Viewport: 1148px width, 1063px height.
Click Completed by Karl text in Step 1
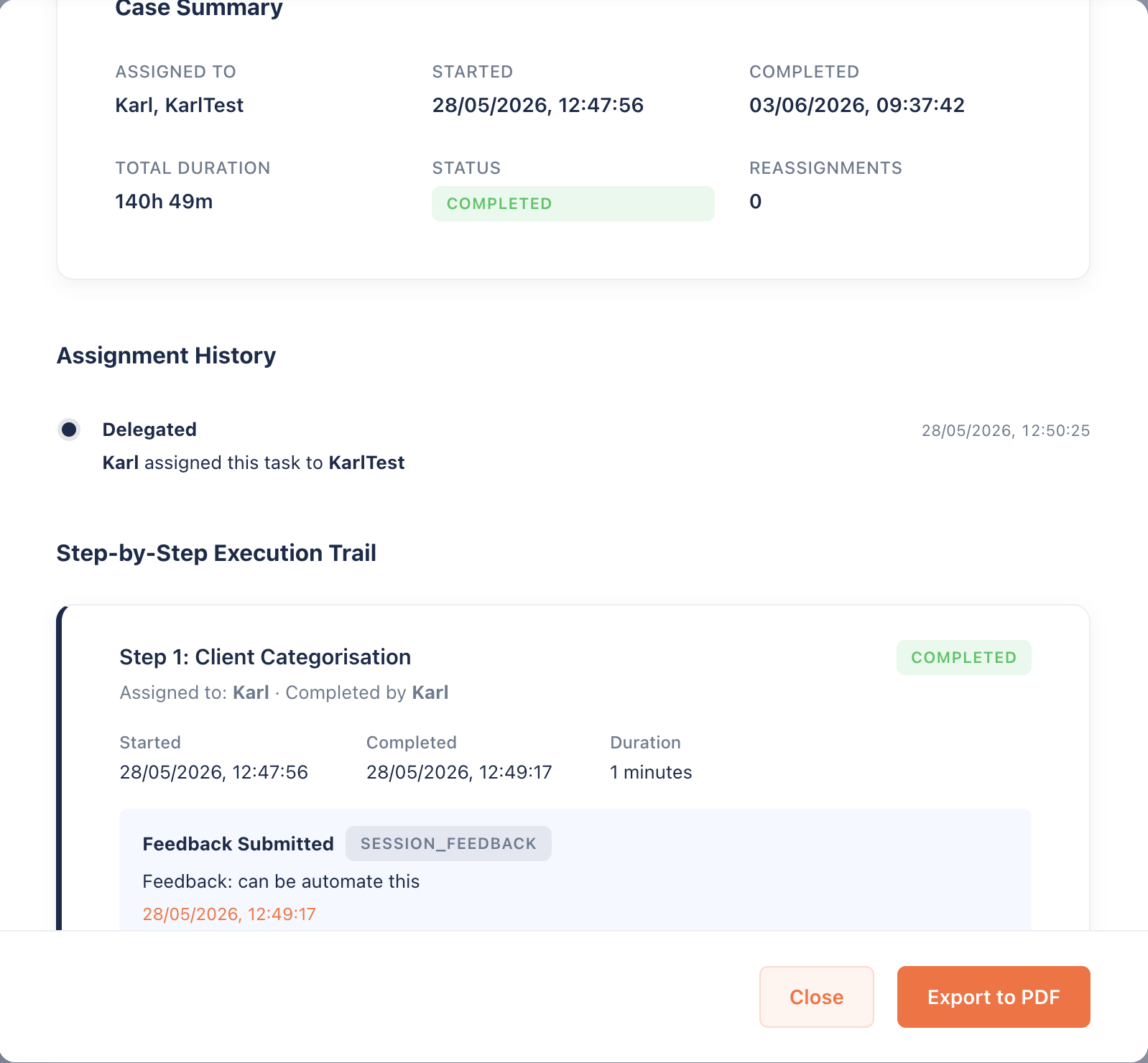click(x=367, y=692)
